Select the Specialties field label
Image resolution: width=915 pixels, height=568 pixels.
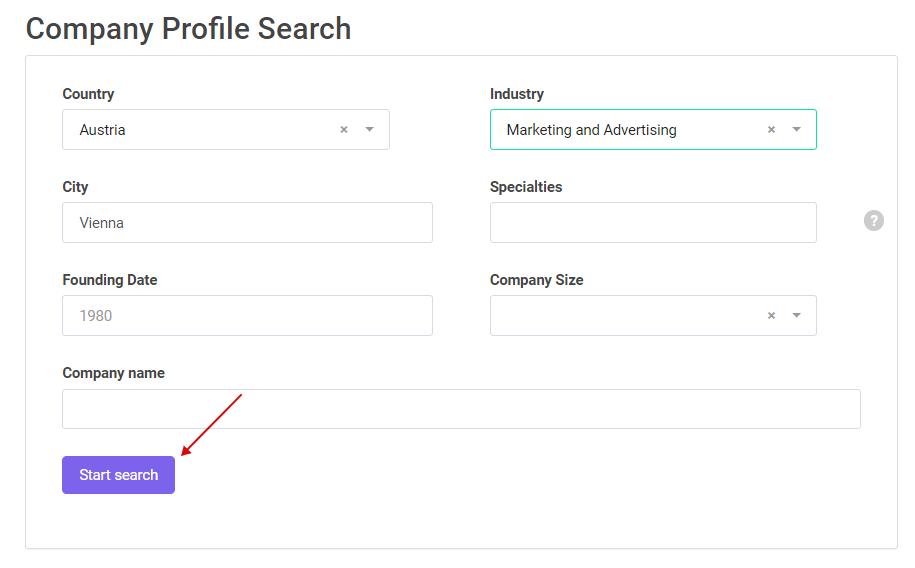526,187
